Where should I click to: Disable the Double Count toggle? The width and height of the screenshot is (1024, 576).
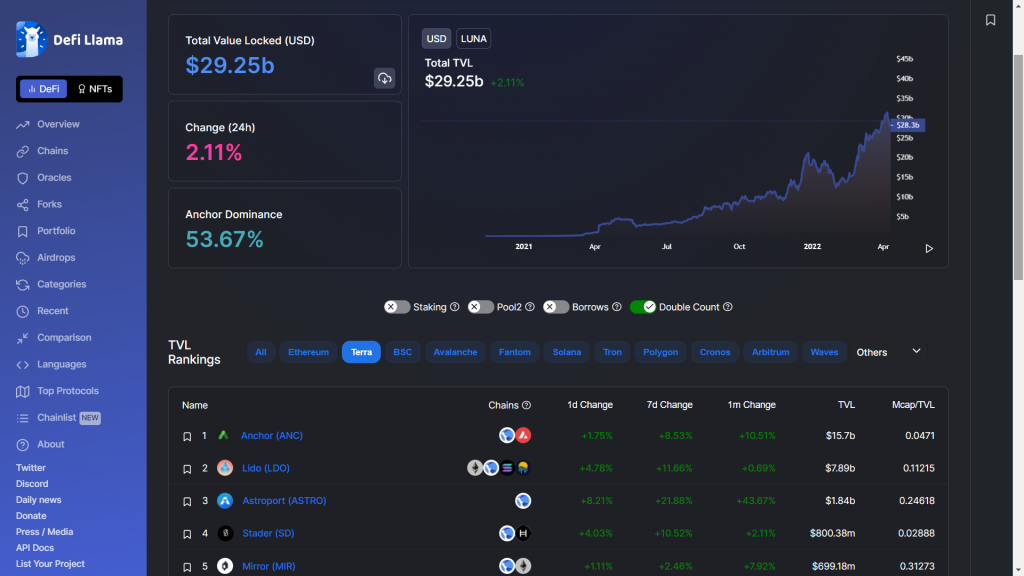(x=643, y=307)
